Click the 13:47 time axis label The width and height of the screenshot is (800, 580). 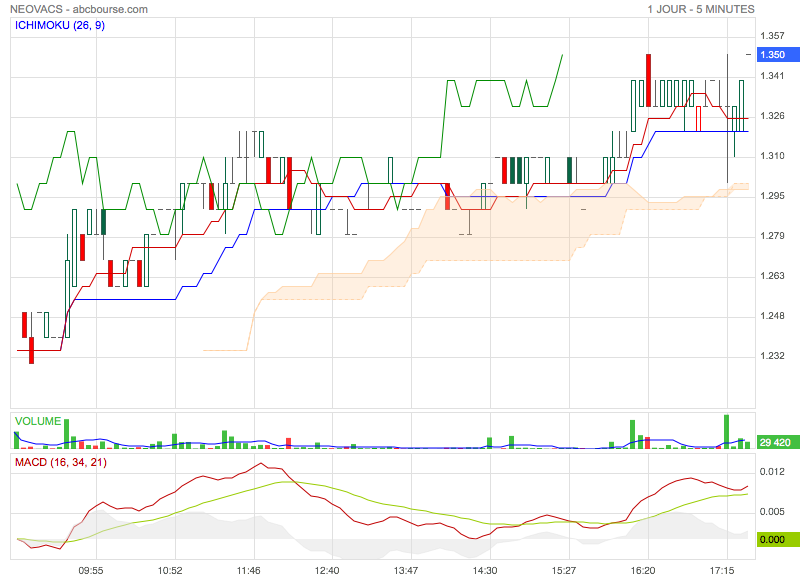tap(406, 570)
